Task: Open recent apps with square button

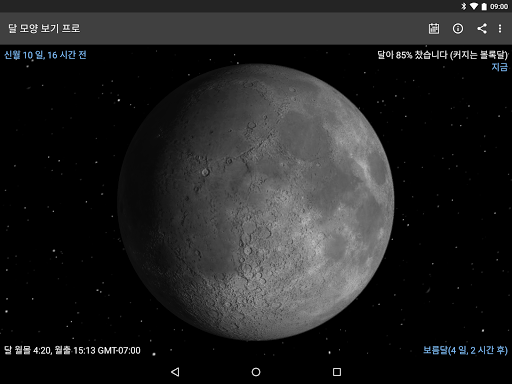Action: click(337, 372)
